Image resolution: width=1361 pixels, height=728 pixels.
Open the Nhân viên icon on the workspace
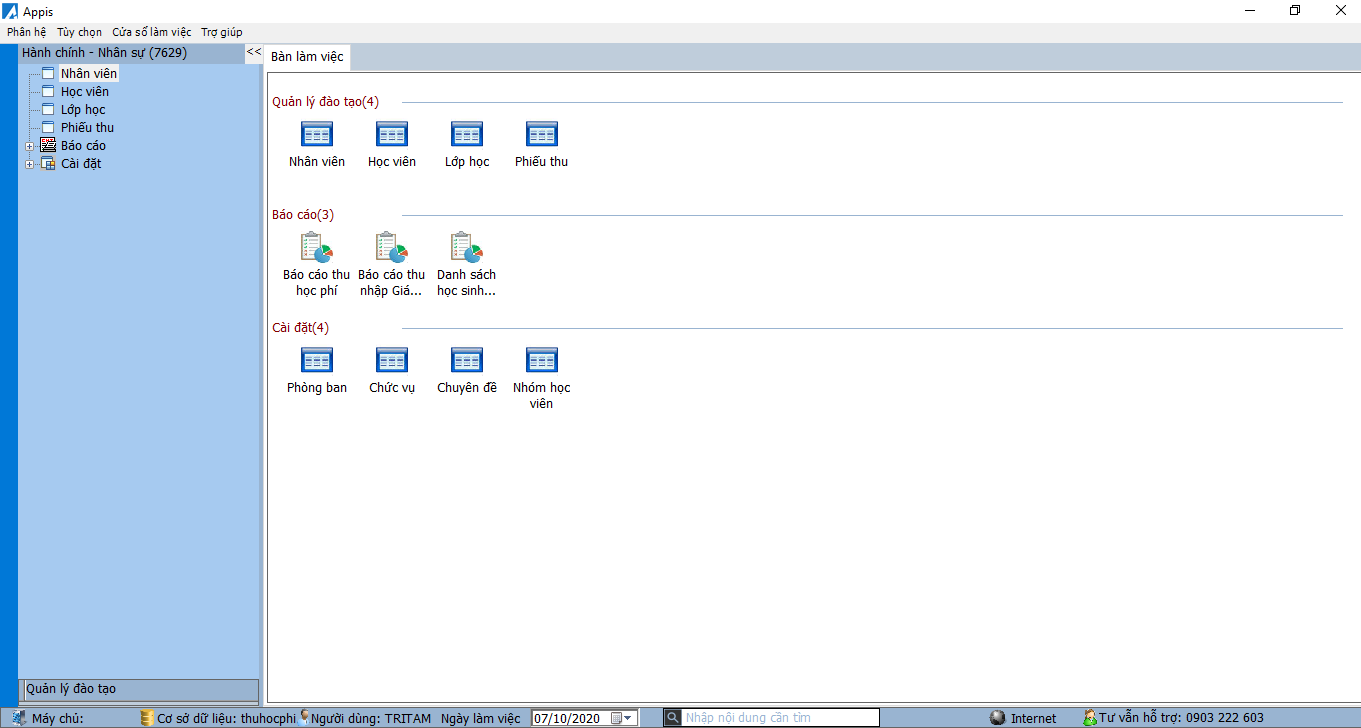pos(317,134)
